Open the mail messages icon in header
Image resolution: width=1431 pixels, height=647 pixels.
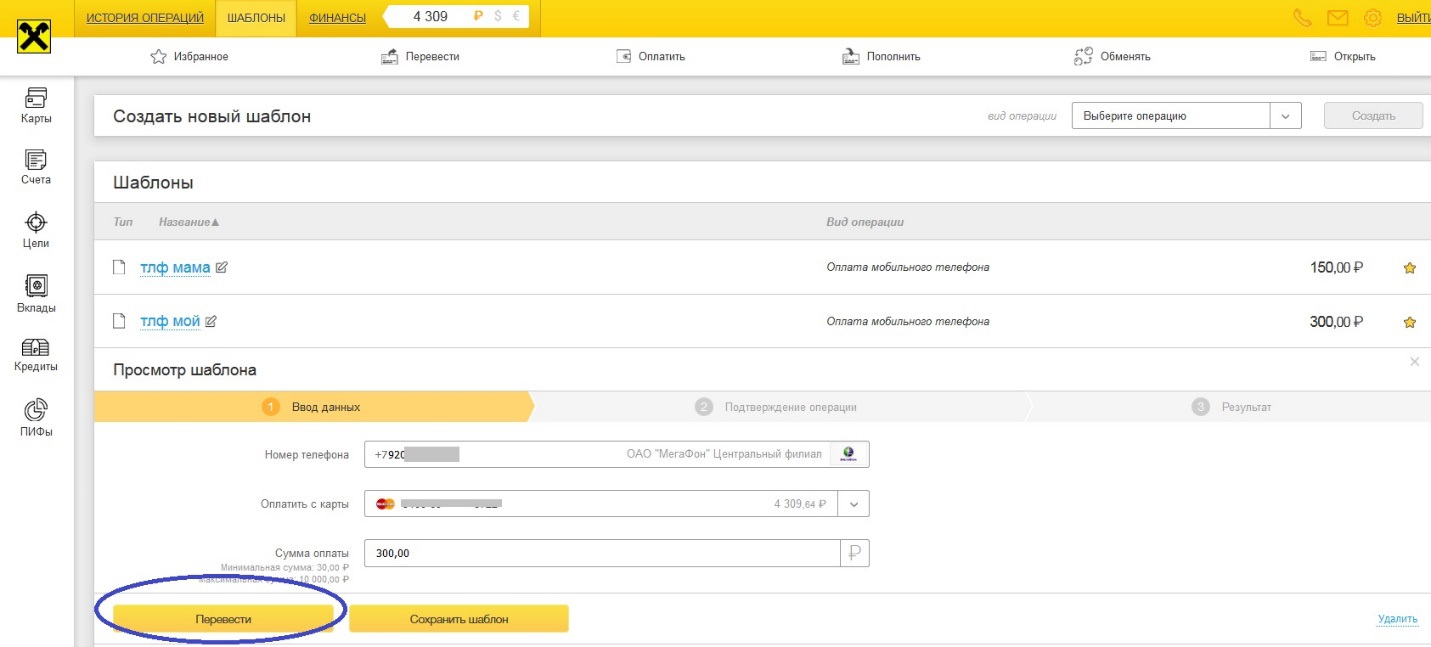coord(1337,17)
